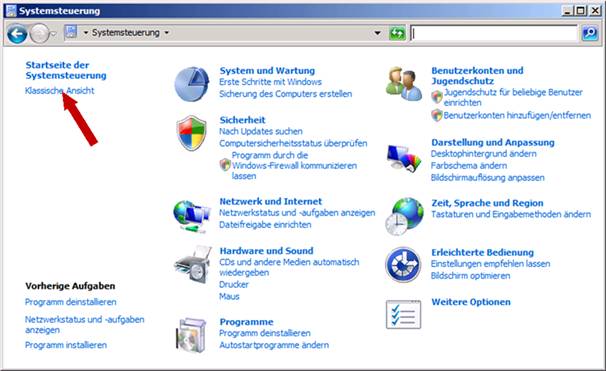This screenshot has width=606, height=371.
Task: Click the Systemsteuerung breadcrumb segment
Action: coord(126,32)
